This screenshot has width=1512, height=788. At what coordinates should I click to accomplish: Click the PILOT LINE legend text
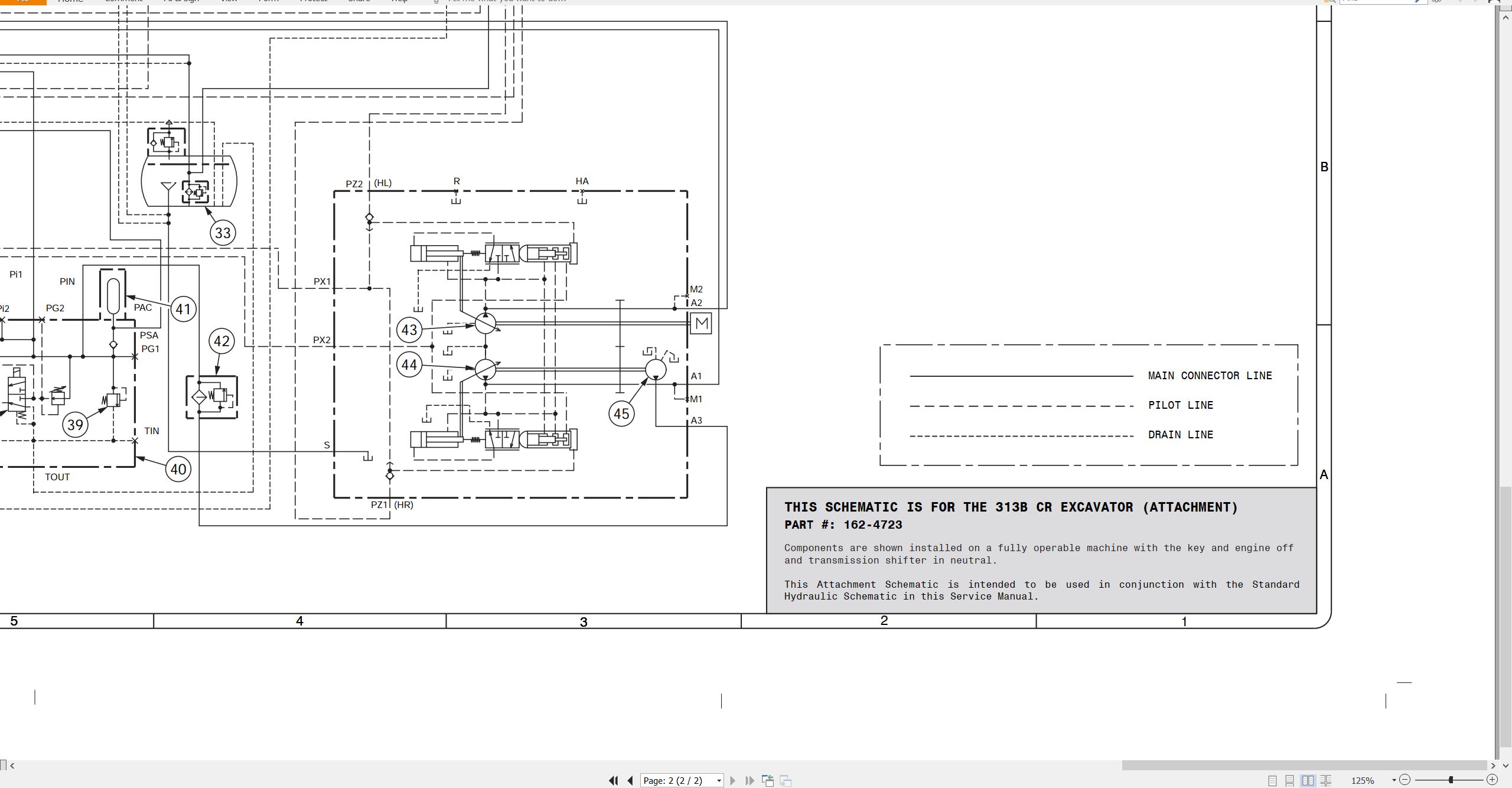[1181, 405]
